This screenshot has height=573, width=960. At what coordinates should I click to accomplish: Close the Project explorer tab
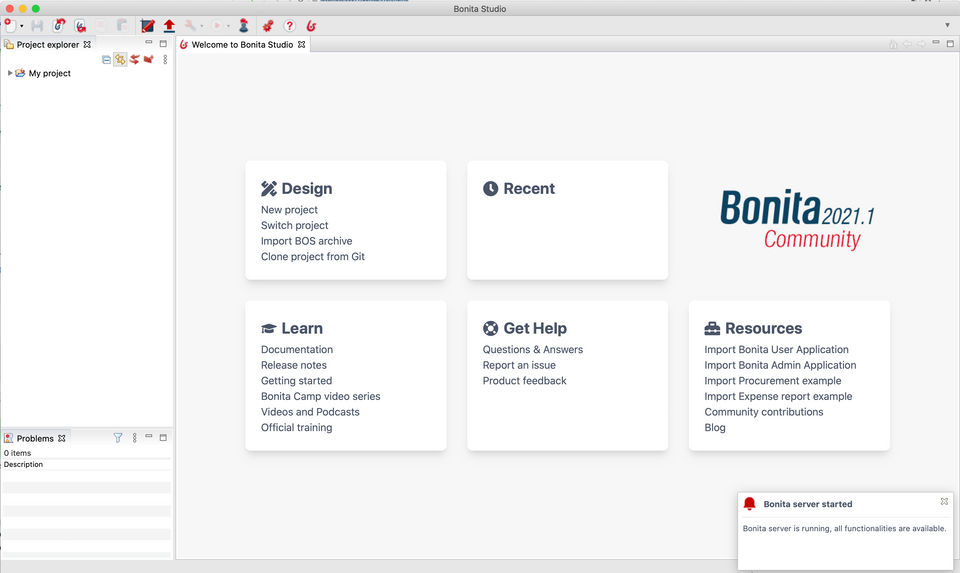point(87,44)
